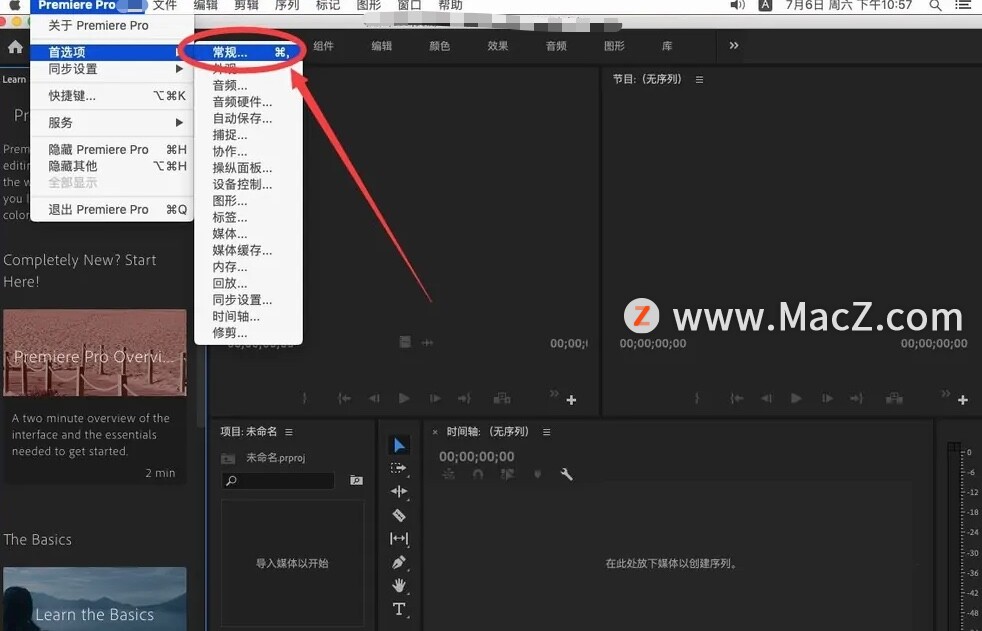The height and width of the screenshot is (631, 982).
Task: Switch to 库 workspace tab
Action: pos(667,46)
